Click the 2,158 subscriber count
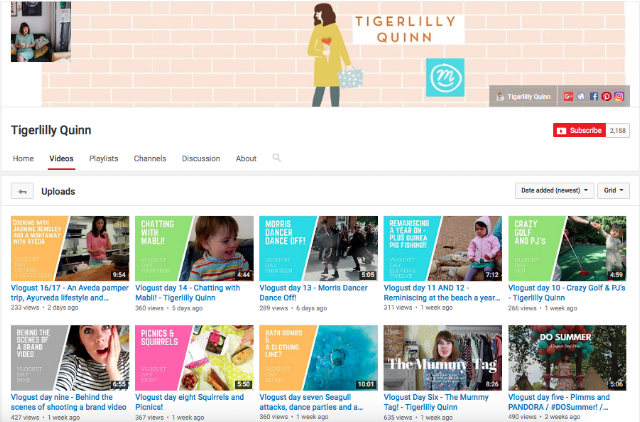 coord(618,131)
